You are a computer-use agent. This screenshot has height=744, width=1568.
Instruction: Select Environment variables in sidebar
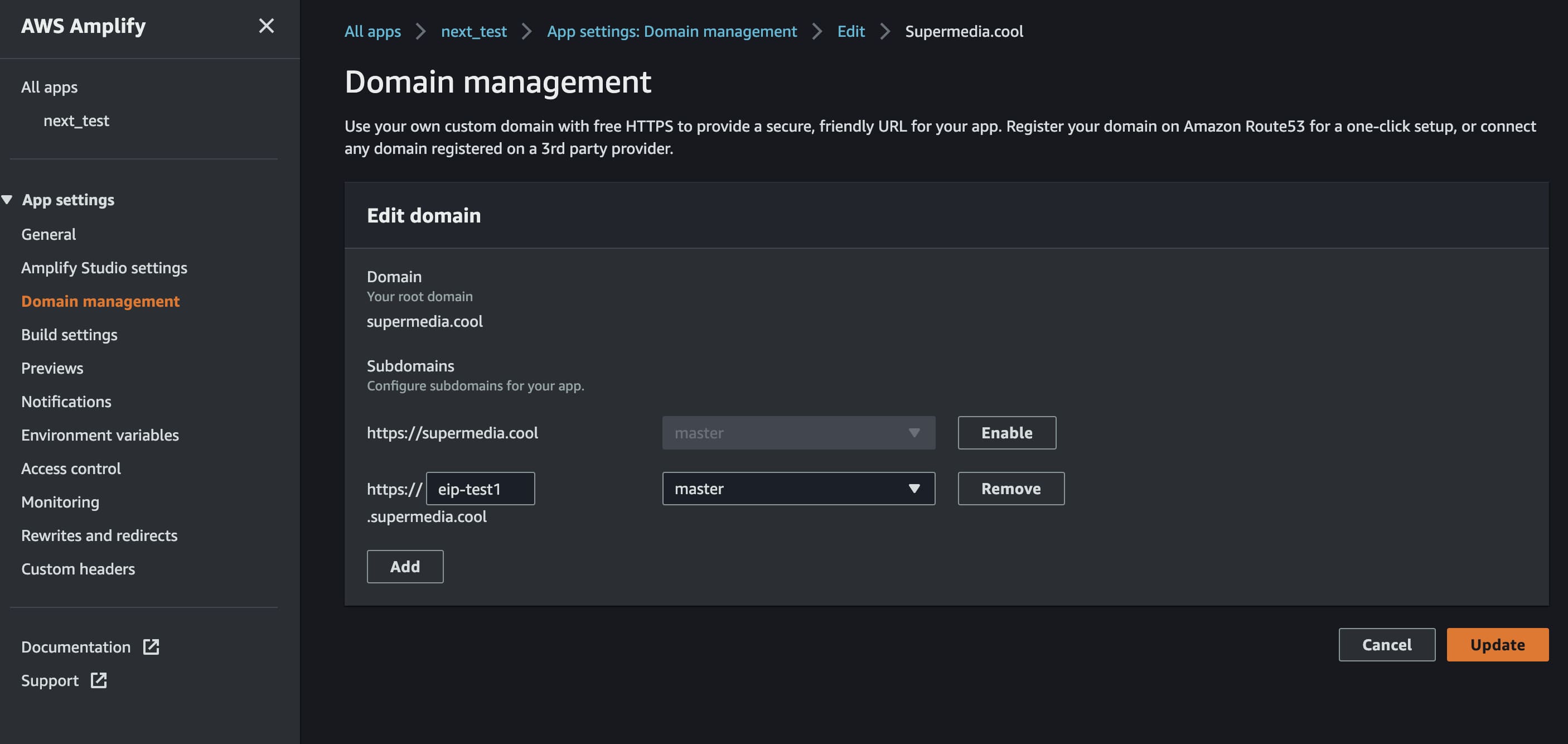click(100, 436)
